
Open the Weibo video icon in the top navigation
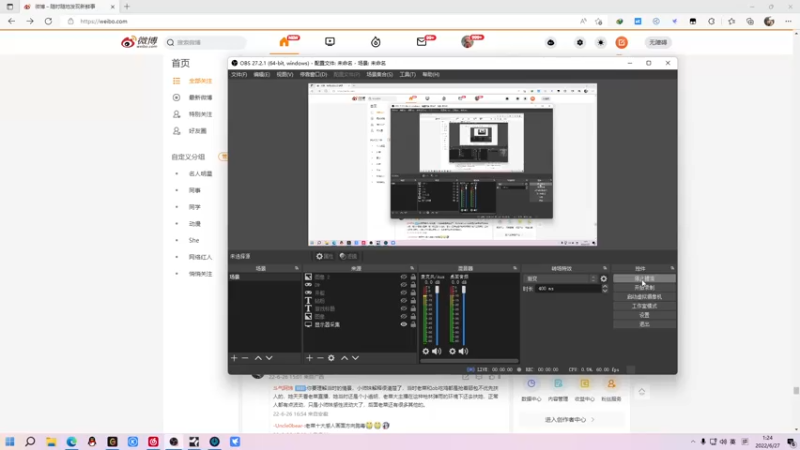click(330, 42)
